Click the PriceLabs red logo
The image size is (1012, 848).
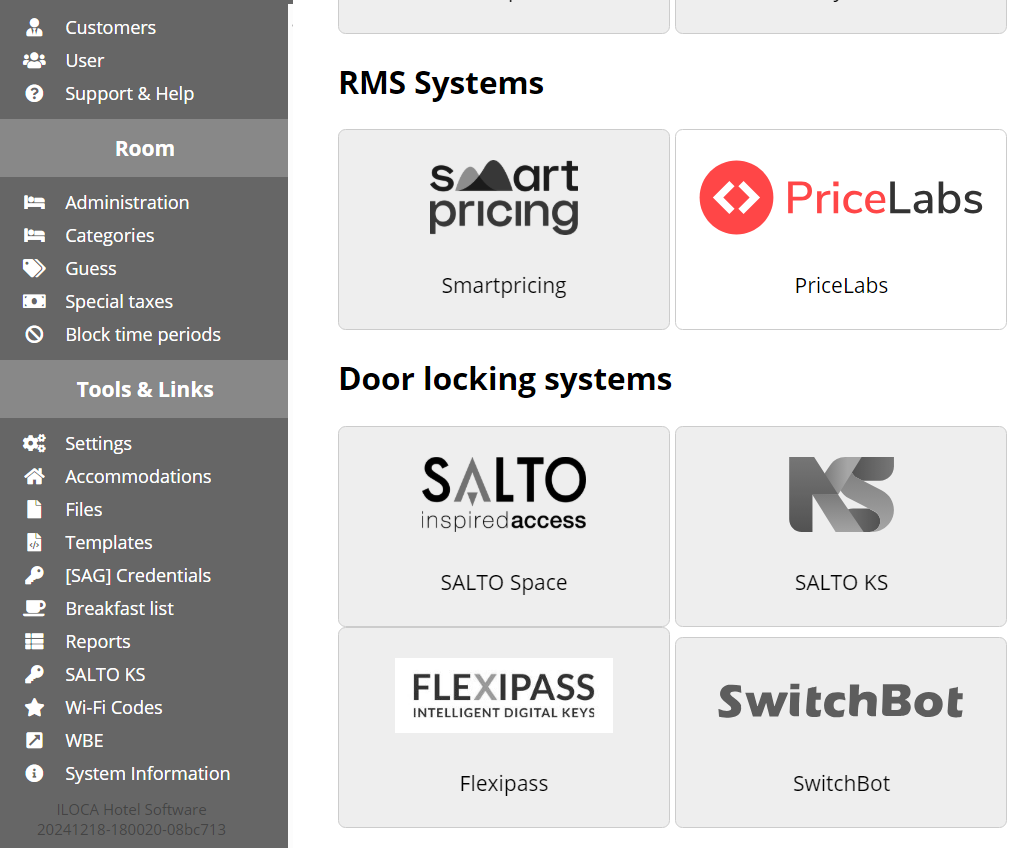pyautogui.click(x=841, y=197)
